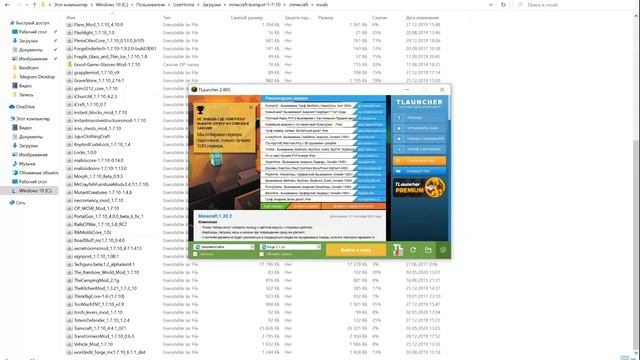Select the green tab below the server list
Screen dimensions: 640x360
[x=273, y=206]
